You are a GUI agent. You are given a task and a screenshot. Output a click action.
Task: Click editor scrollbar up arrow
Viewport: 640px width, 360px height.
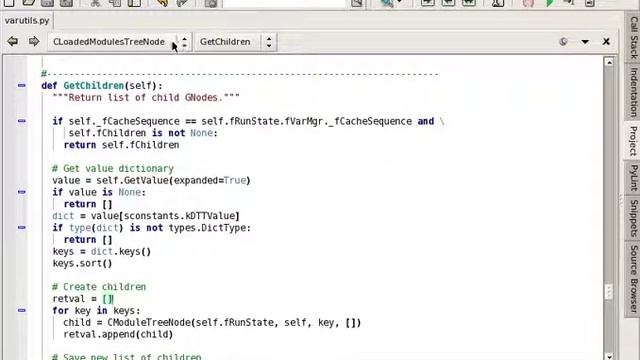pos(609,62)
